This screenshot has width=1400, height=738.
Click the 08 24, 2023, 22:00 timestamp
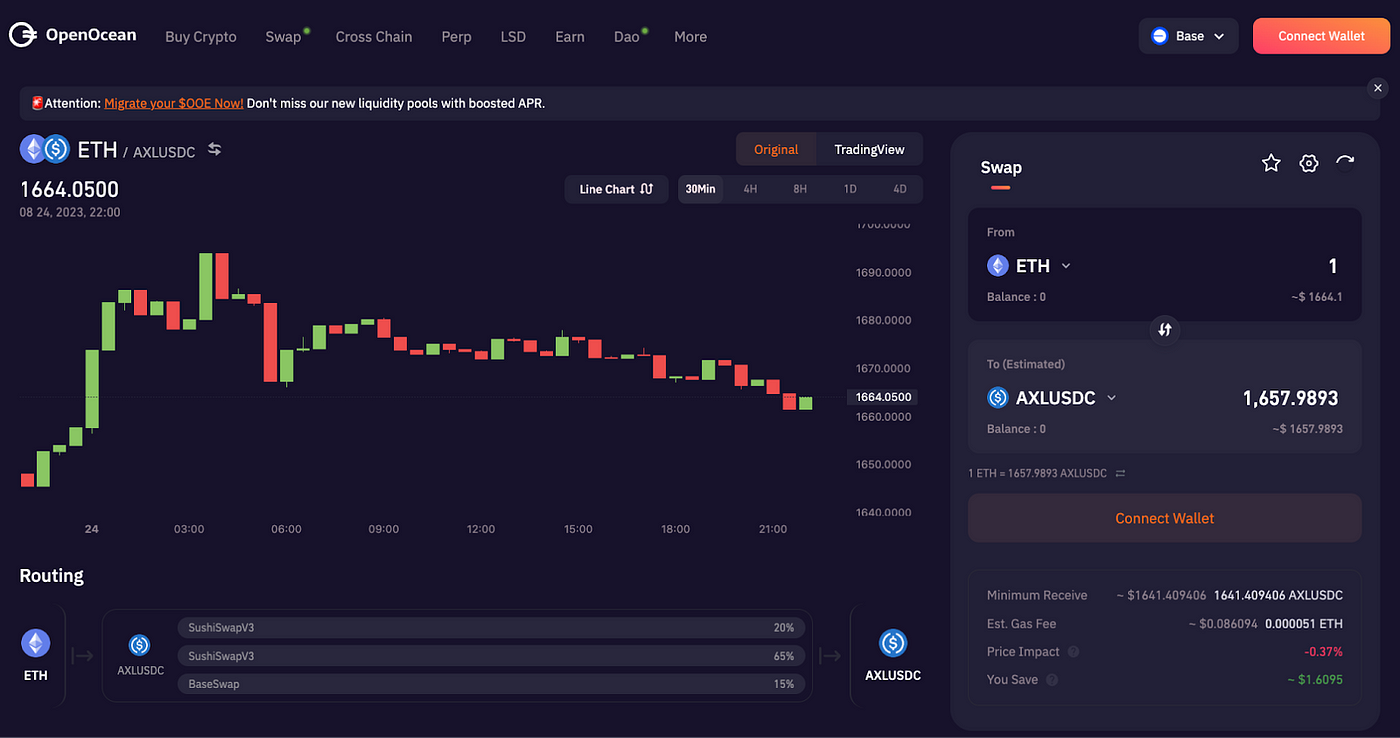click(x=70, y=212)
